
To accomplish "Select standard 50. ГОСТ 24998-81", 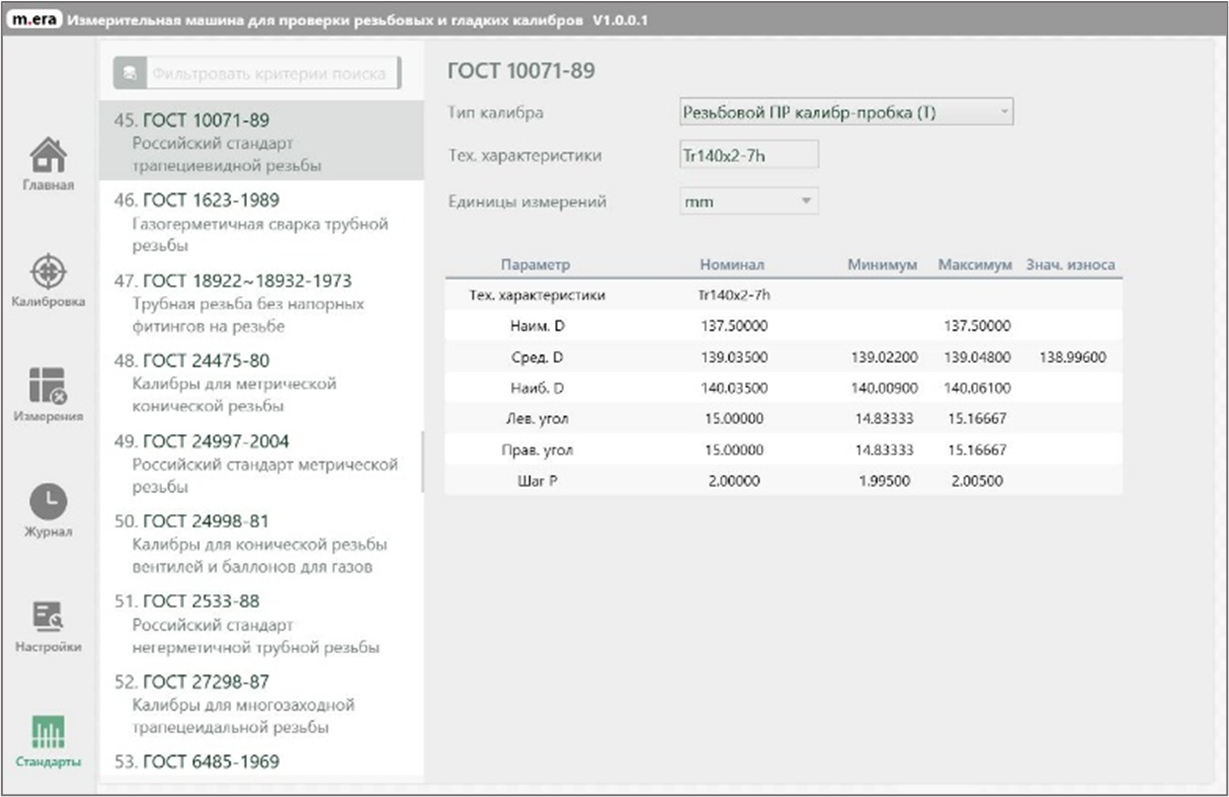I will click(x=262, y=543).
